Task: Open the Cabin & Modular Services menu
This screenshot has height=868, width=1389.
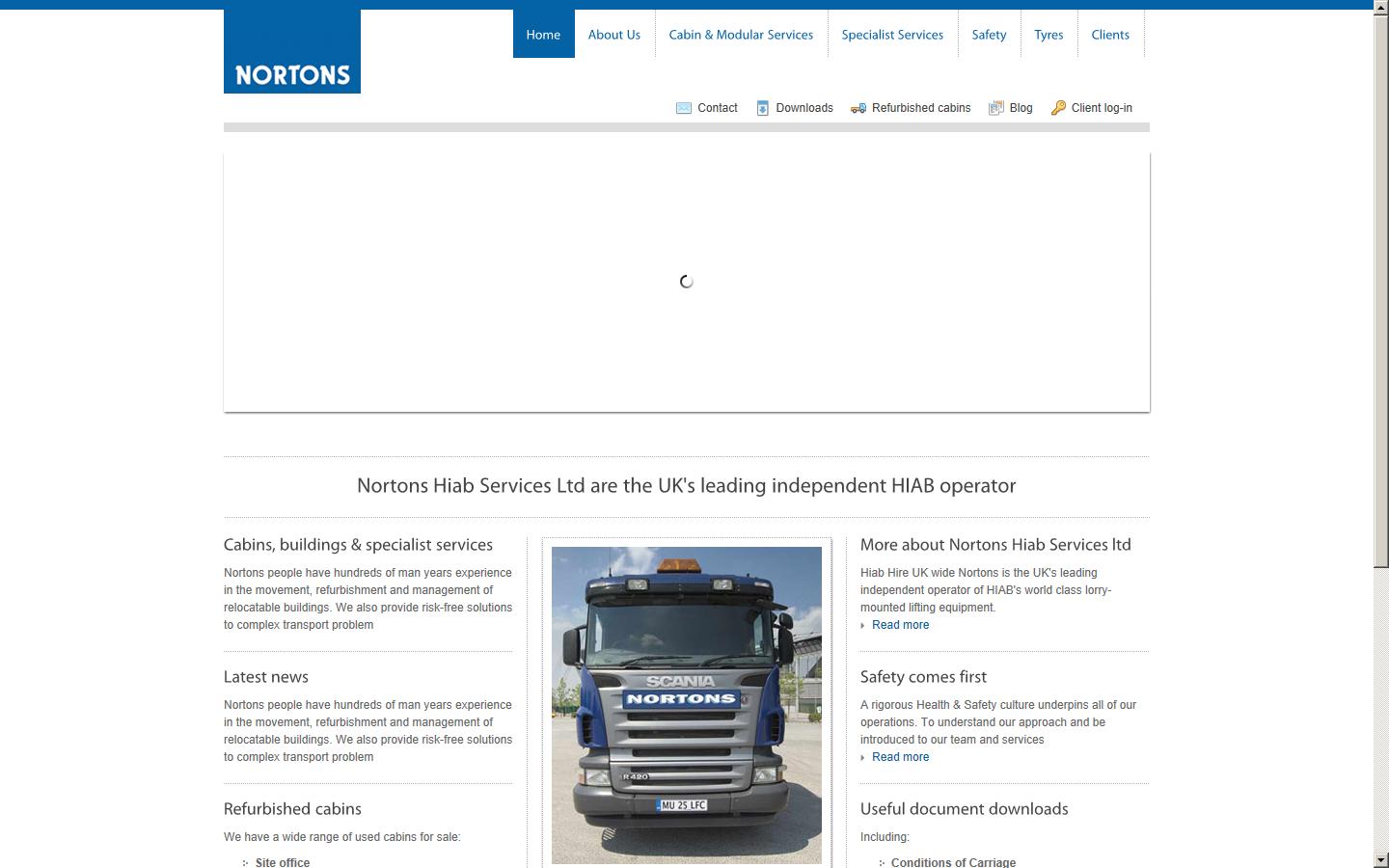Action: (741, 34)
